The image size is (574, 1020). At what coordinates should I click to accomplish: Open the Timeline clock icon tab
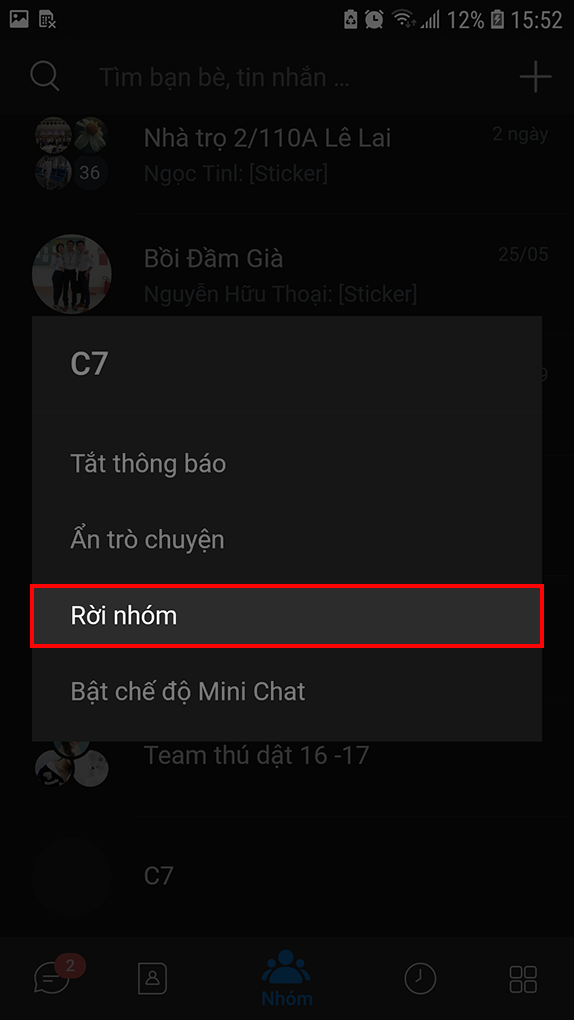[420, 978]
